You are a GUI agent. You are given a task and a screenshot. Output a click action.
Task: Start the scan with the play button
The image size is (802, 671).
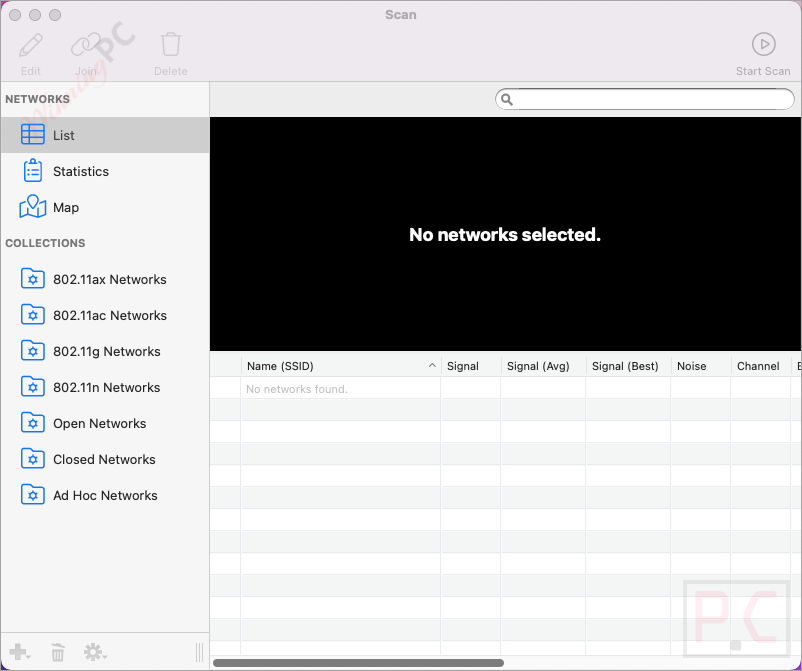tap(764, 44)
